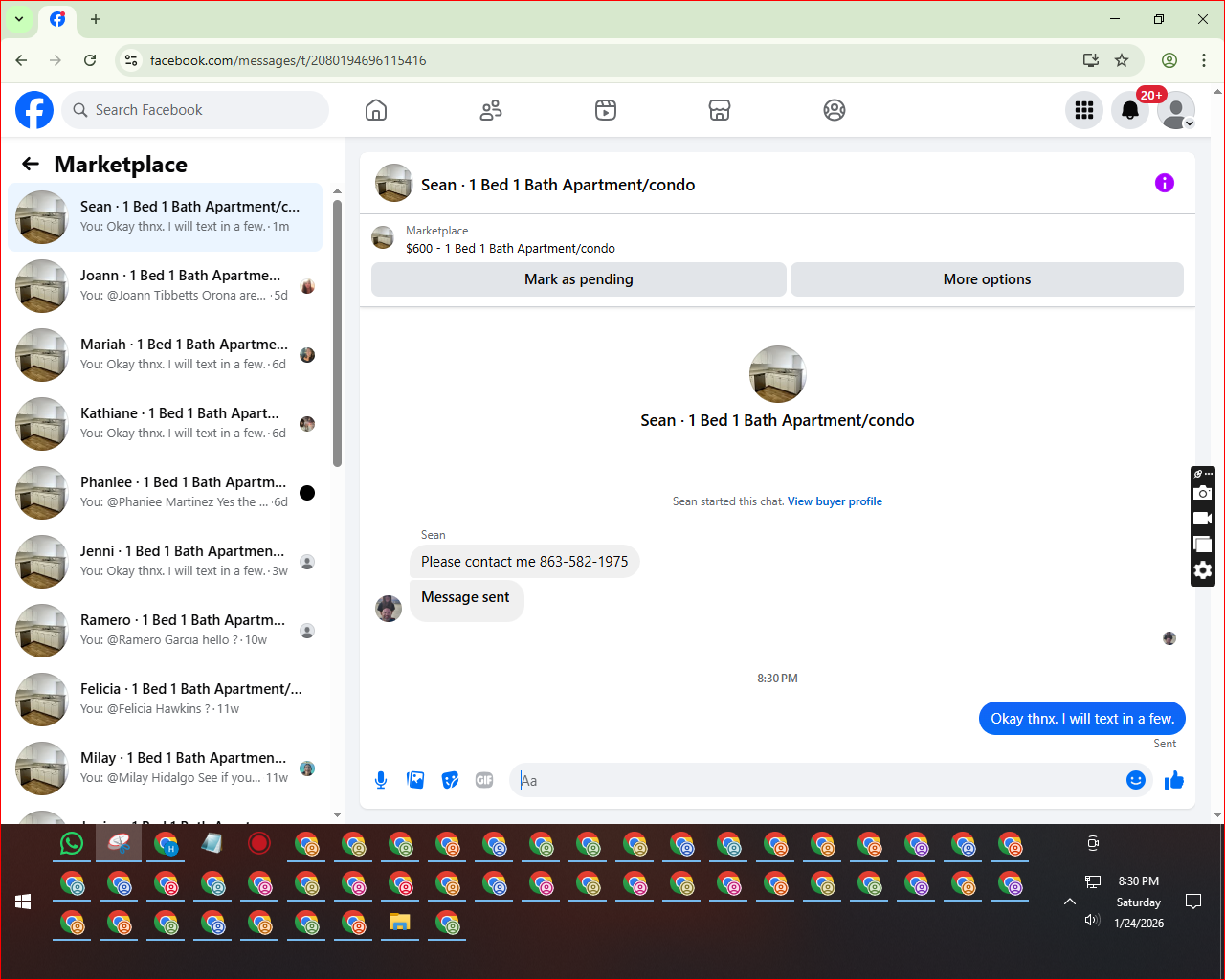Click 'Okay thnx. I will text in a few.' bubble

(1082, 719)
